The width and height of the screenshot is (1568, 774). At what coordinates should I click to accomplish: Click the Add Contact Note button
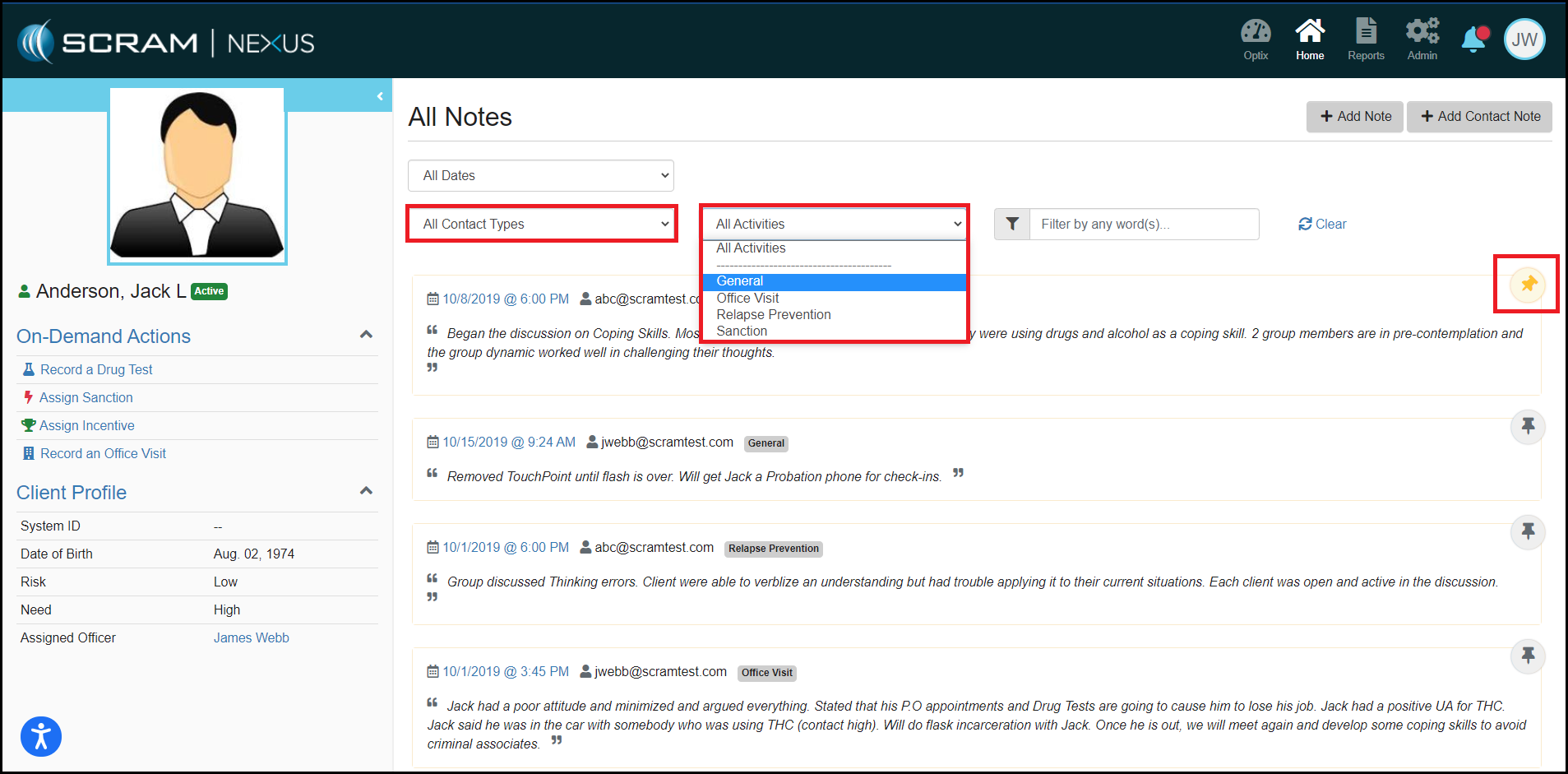click(1479, 116)
